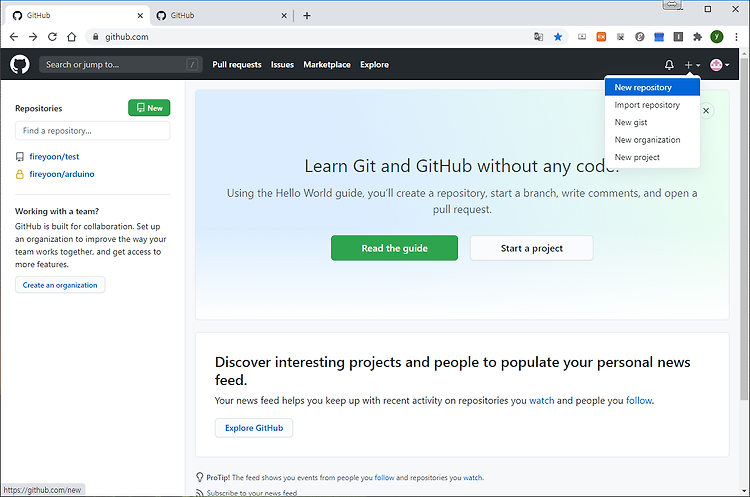The width and height of the screenshot is (750, 497).
Task: Focus the Search or jump to field
Action: point(121,65)
